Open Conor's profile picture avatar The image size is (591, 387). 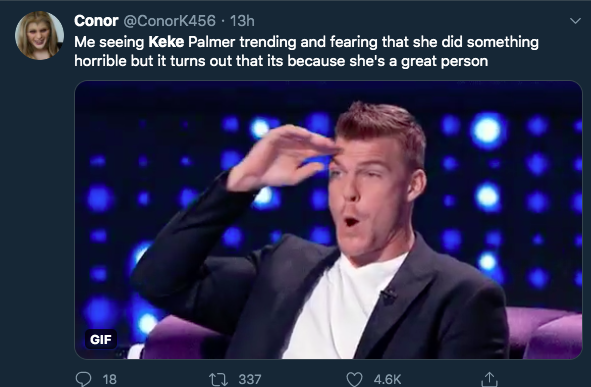point(39,35)
